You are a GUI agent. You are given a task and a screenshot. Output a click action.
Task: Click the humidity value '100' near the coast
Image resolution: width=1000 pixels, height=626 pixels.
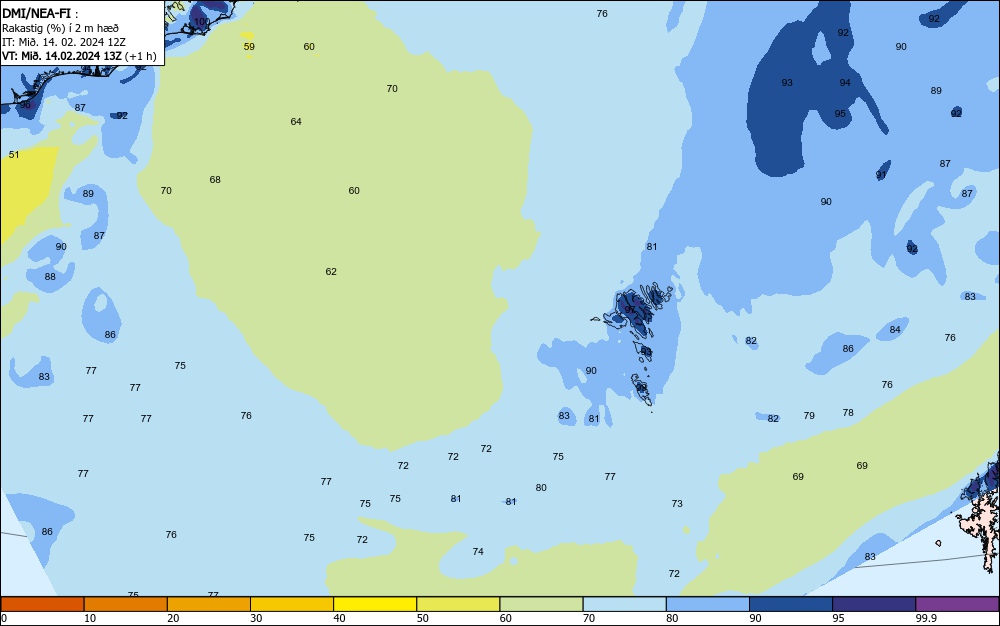pyautogui.click(x=202, y=22)
